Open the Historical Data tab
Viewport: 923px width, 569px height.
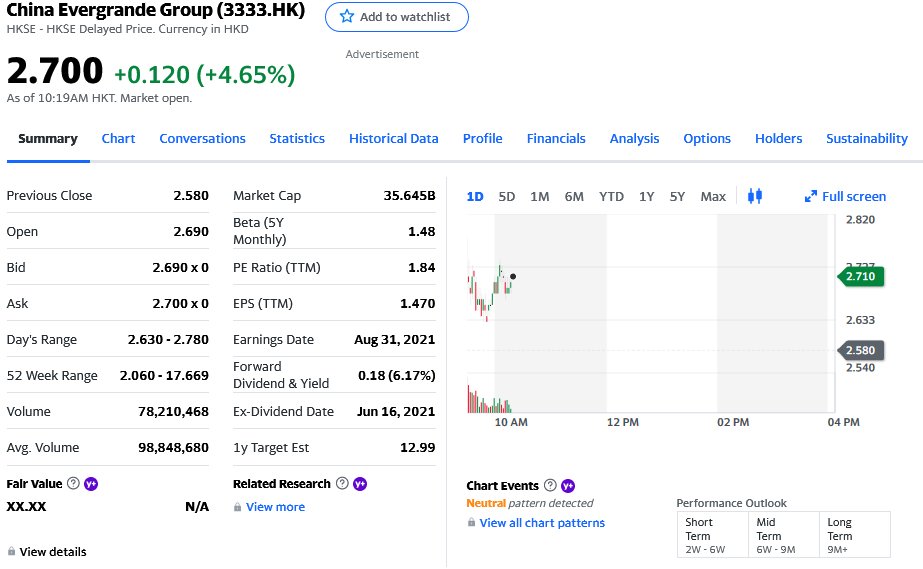pos(393,139)
